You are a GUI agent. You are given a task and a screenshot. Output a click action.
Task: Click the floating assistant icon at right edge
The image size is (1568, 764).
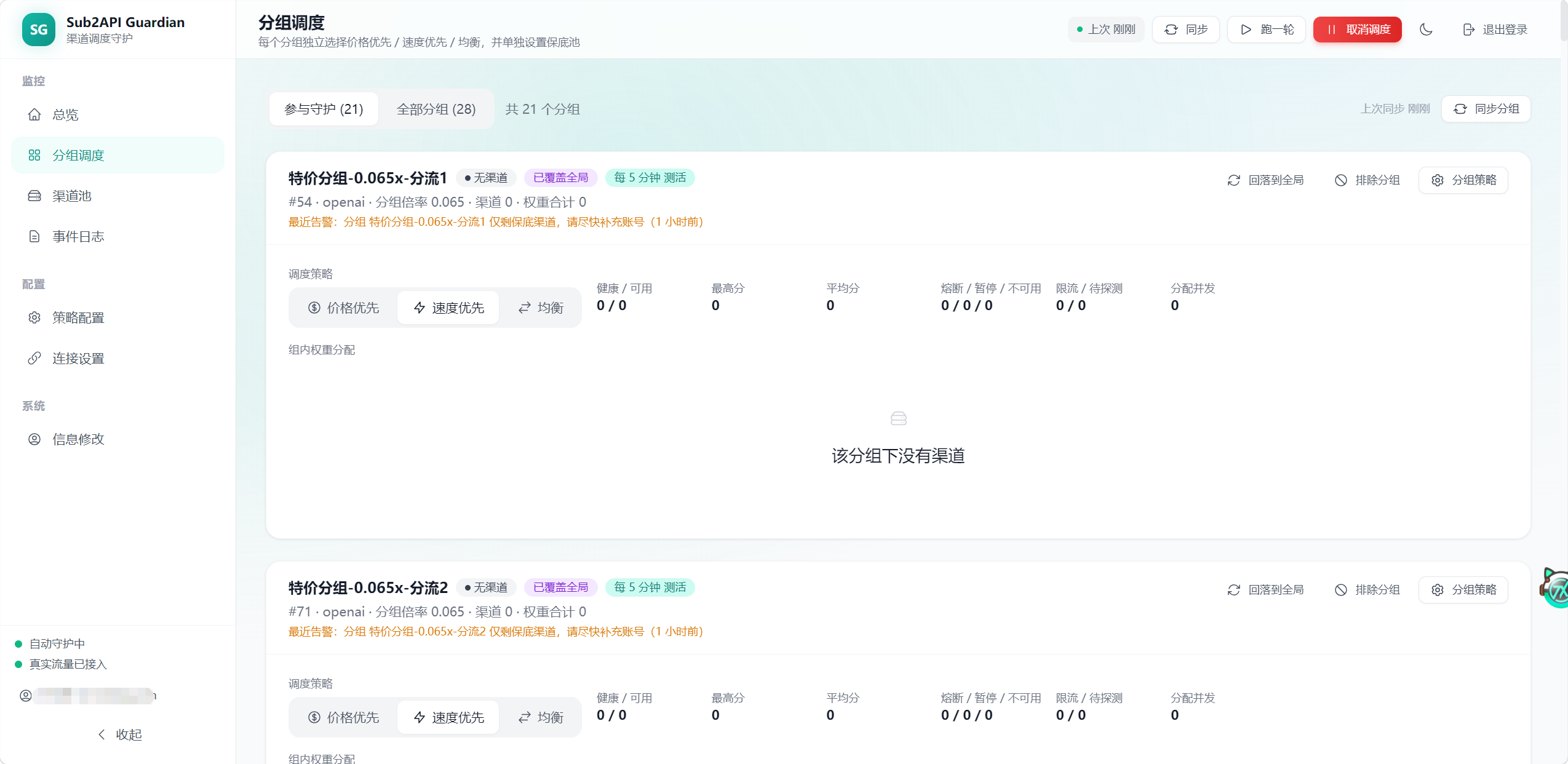[1555, 588]
